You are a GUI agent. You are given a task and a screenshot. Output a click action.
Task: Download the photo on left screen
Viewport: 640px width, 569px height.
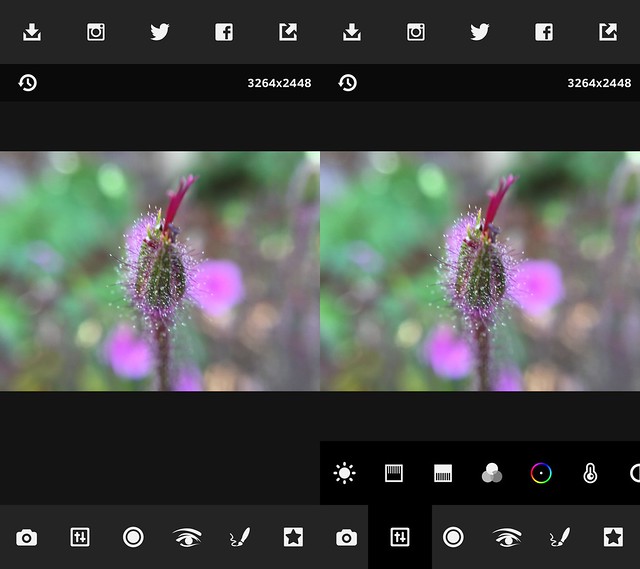[32, 32]
